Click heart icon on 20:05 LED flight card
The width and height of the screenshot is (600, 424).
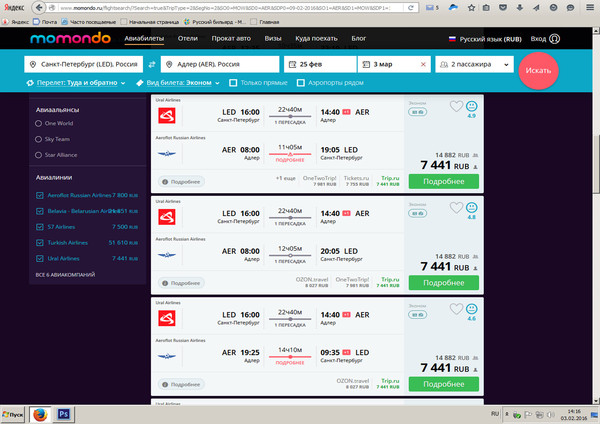click(456, 207)
